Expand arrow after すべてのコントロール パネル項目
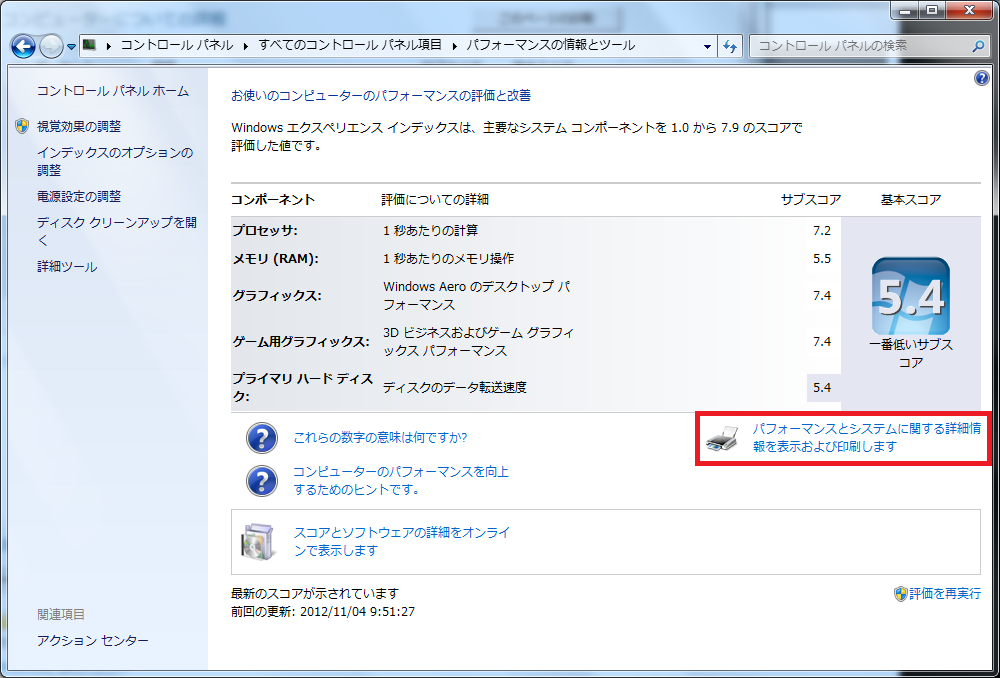The height and width of the screenshot is (678, 1000). (x=455, y=46)
